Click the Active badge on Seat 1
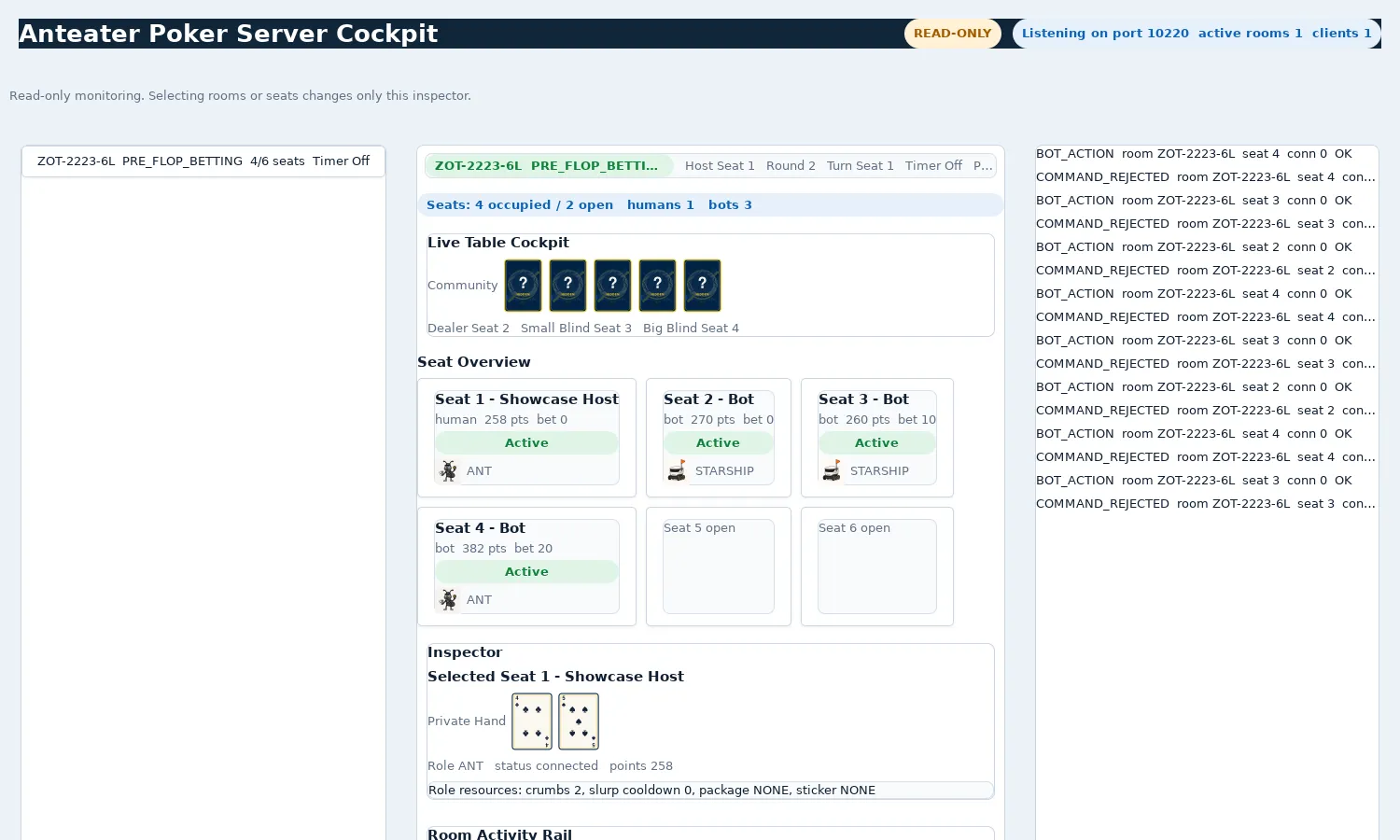The height and width of the screenshot is (840, 1400). click(x=526, y=443)
